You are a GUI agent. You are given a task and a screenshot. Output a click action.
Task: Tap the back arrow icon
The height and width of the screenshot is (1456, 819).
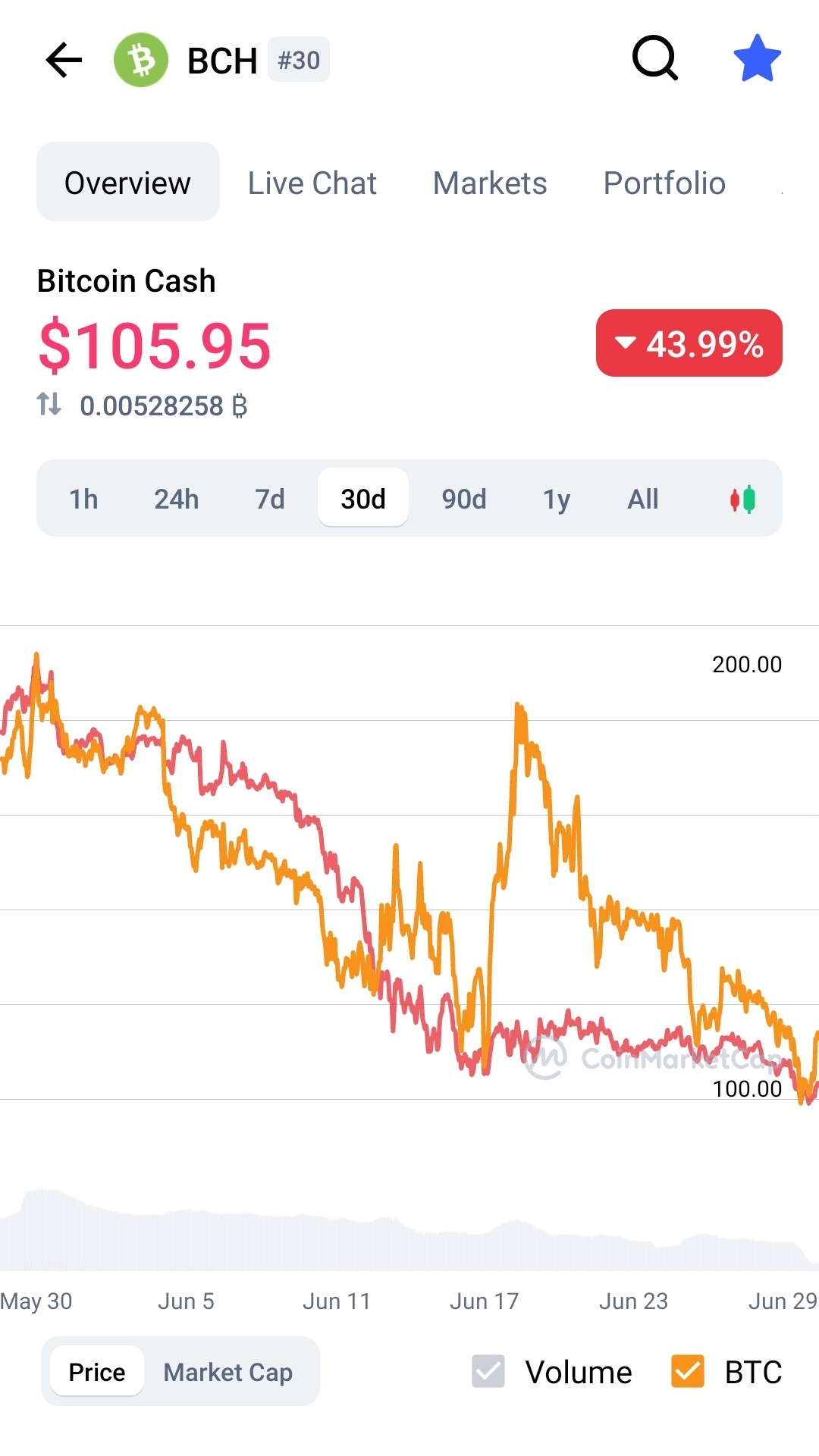(64, 60)
